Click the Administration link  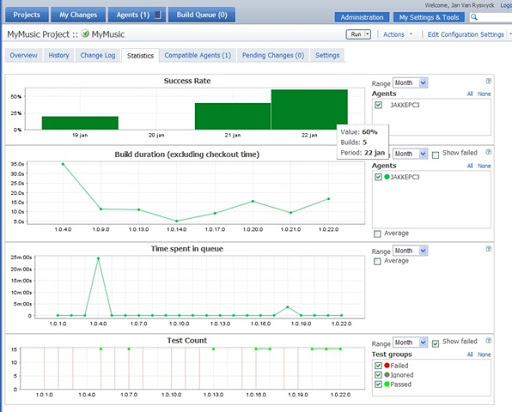pos(362,17)
